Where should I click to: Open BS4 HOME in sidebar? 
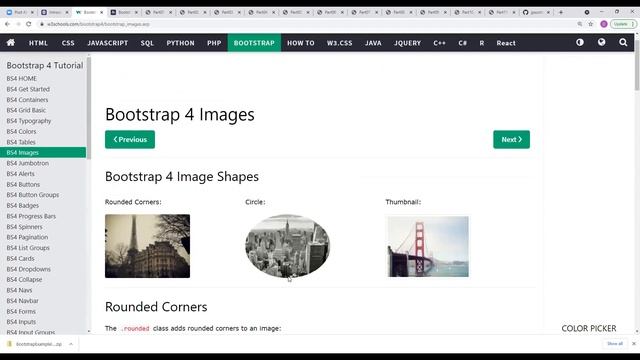tap(22, 78)
